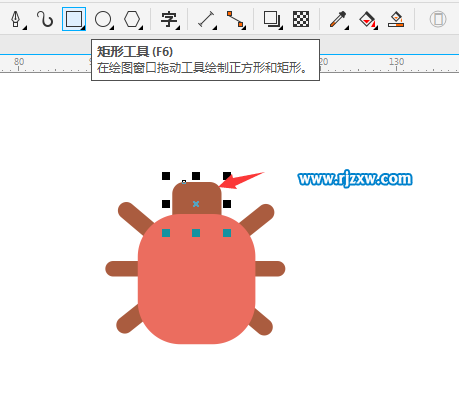Image resolution: width=459 pixels, height=410 pixels.
Task: Pick the Polygon tool
Action: 132,19
